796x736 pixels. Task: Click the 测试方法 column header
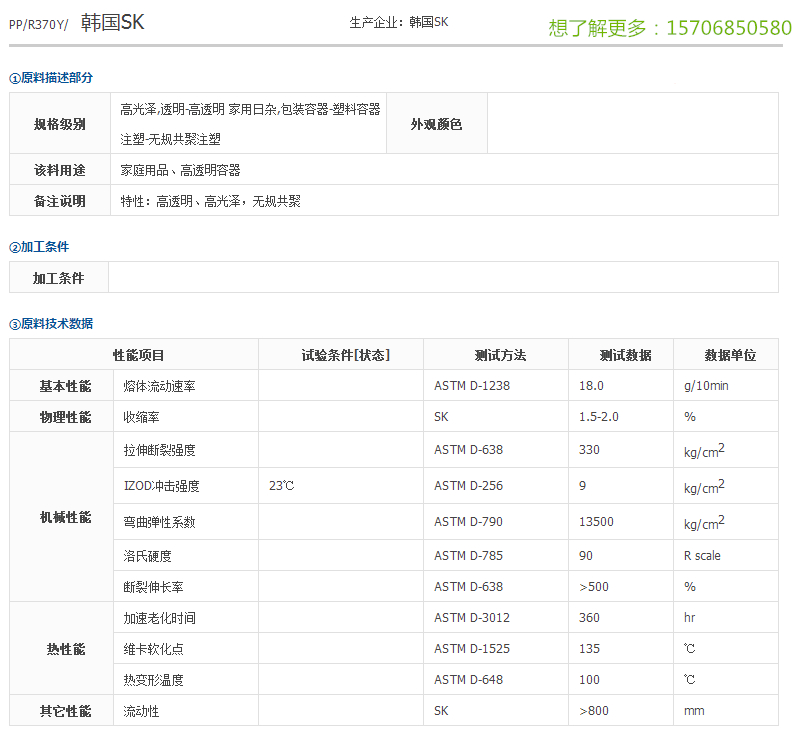[x=496, y=354]
